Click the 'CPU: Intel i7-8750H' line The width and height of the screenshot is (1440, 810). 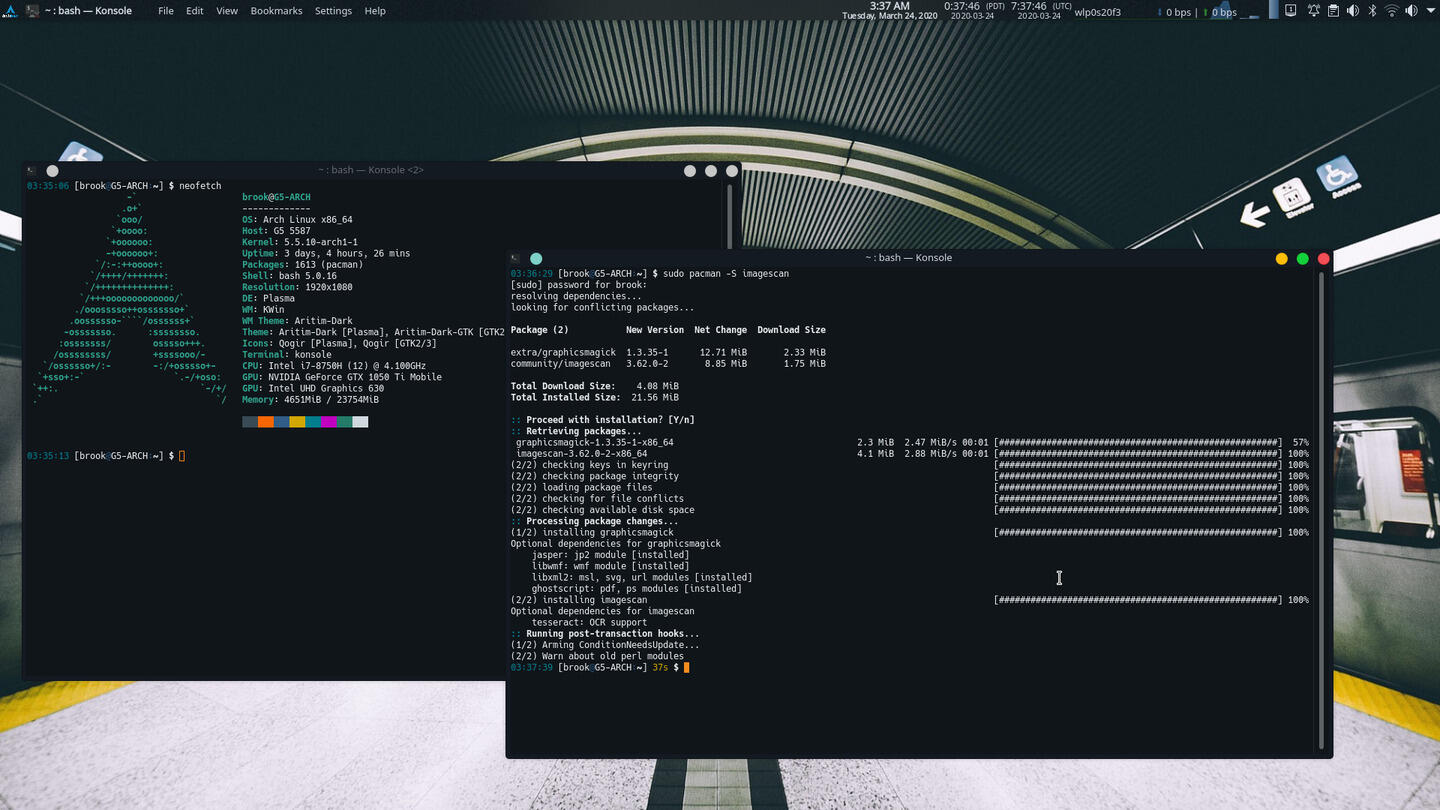pyautogui.click(x=334, y=366)
